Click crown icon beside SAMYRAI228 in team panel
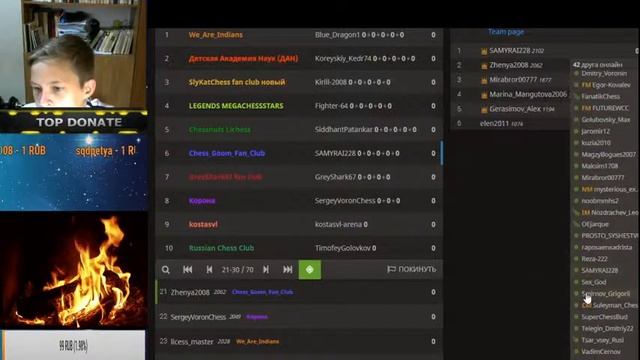The height and width of the screenshot is (360, 640). [484, 51]
